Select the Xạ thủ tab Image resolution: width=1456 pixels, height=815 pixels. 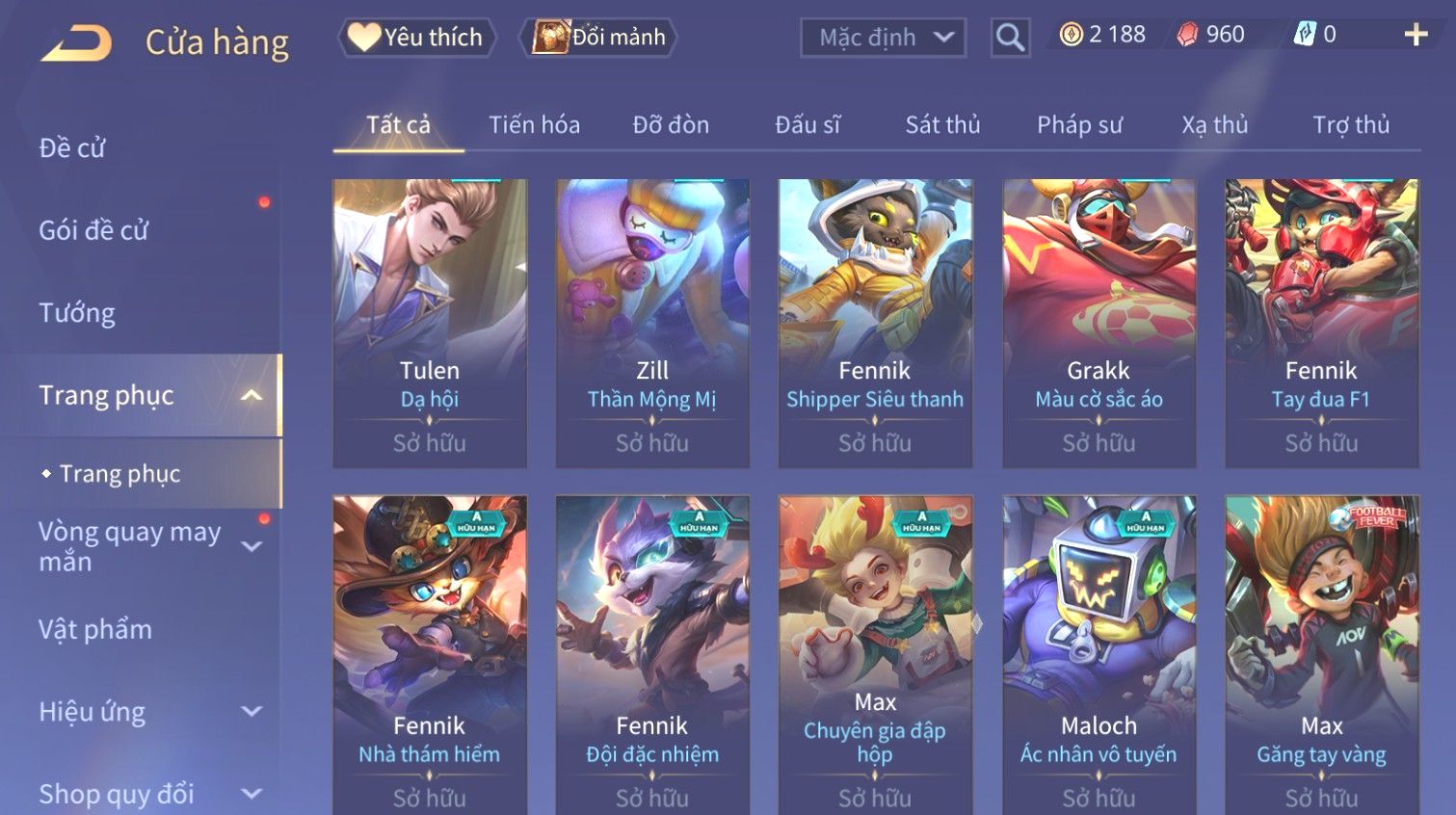(x=1214, y=124)
